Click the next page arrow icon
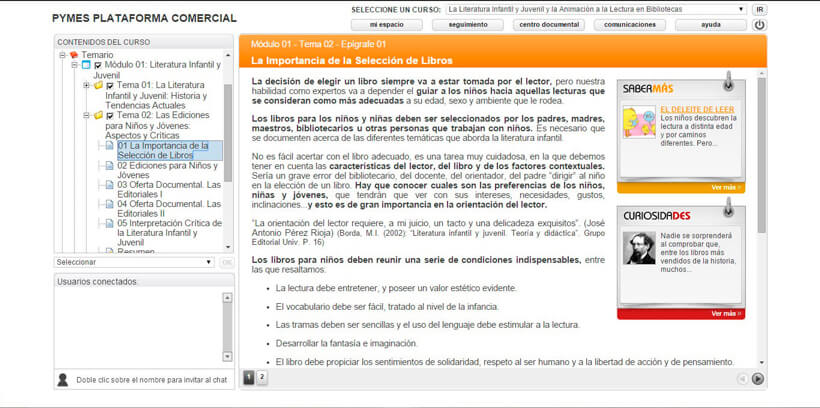Viewport: 820px width, 408px height. (757, 379)
